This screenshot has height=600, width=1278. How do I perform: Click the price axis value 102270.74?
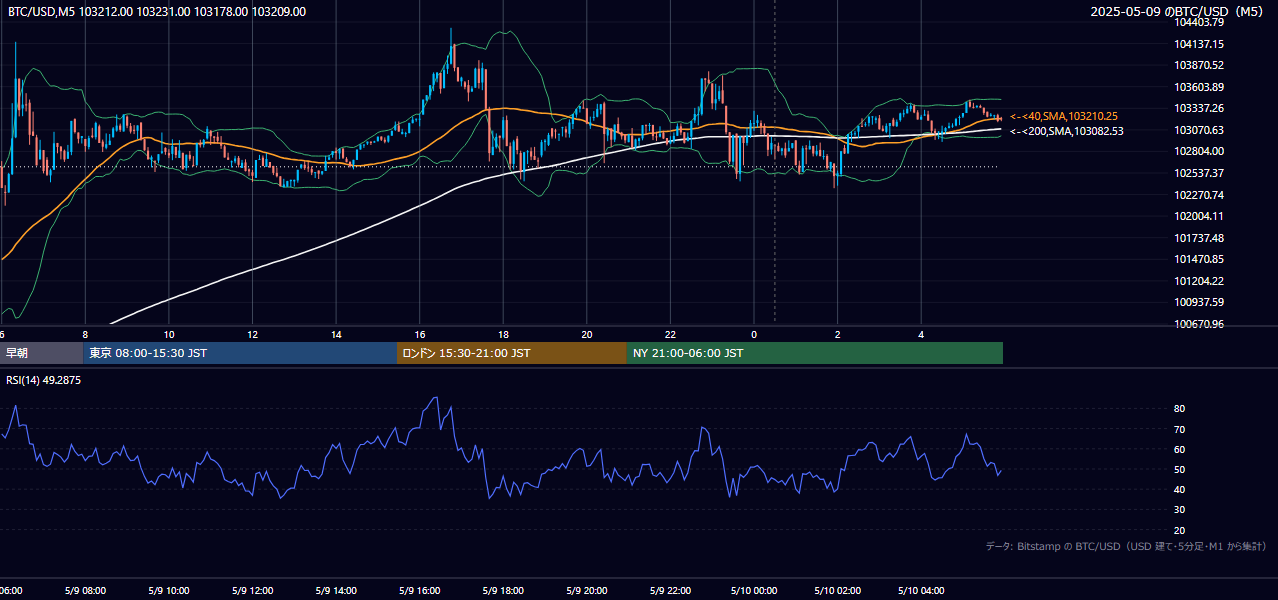pos(1201,195)
